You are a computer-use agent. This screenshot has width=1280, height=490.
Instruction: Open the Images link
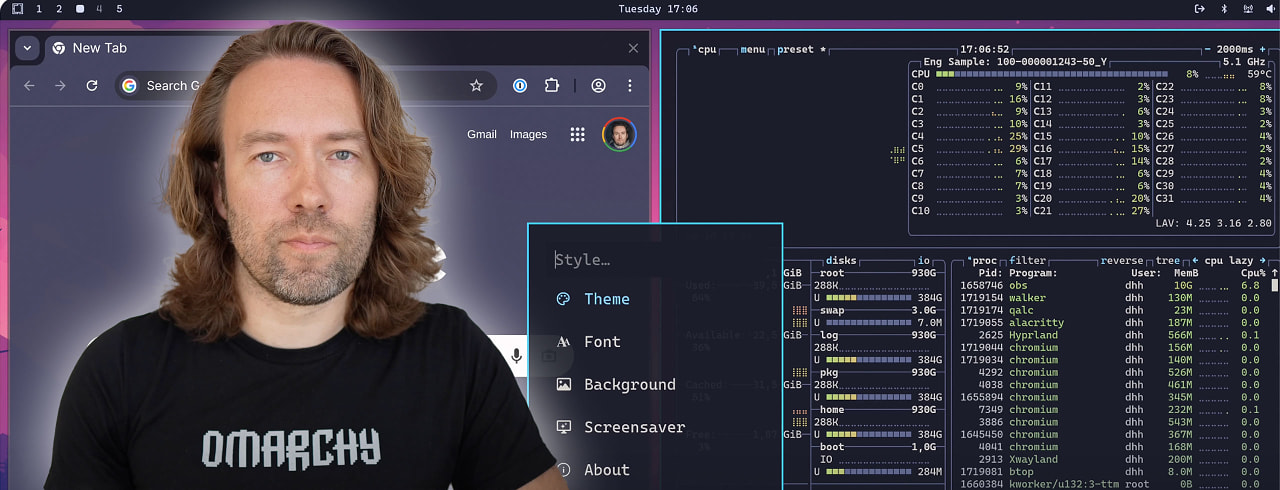528,135
